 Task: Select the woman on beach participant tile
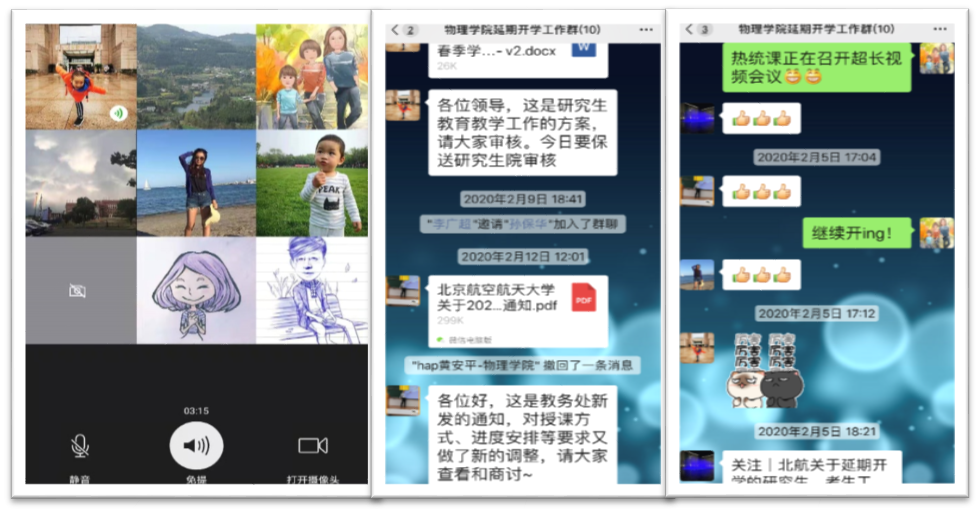[x=195, y=183]
